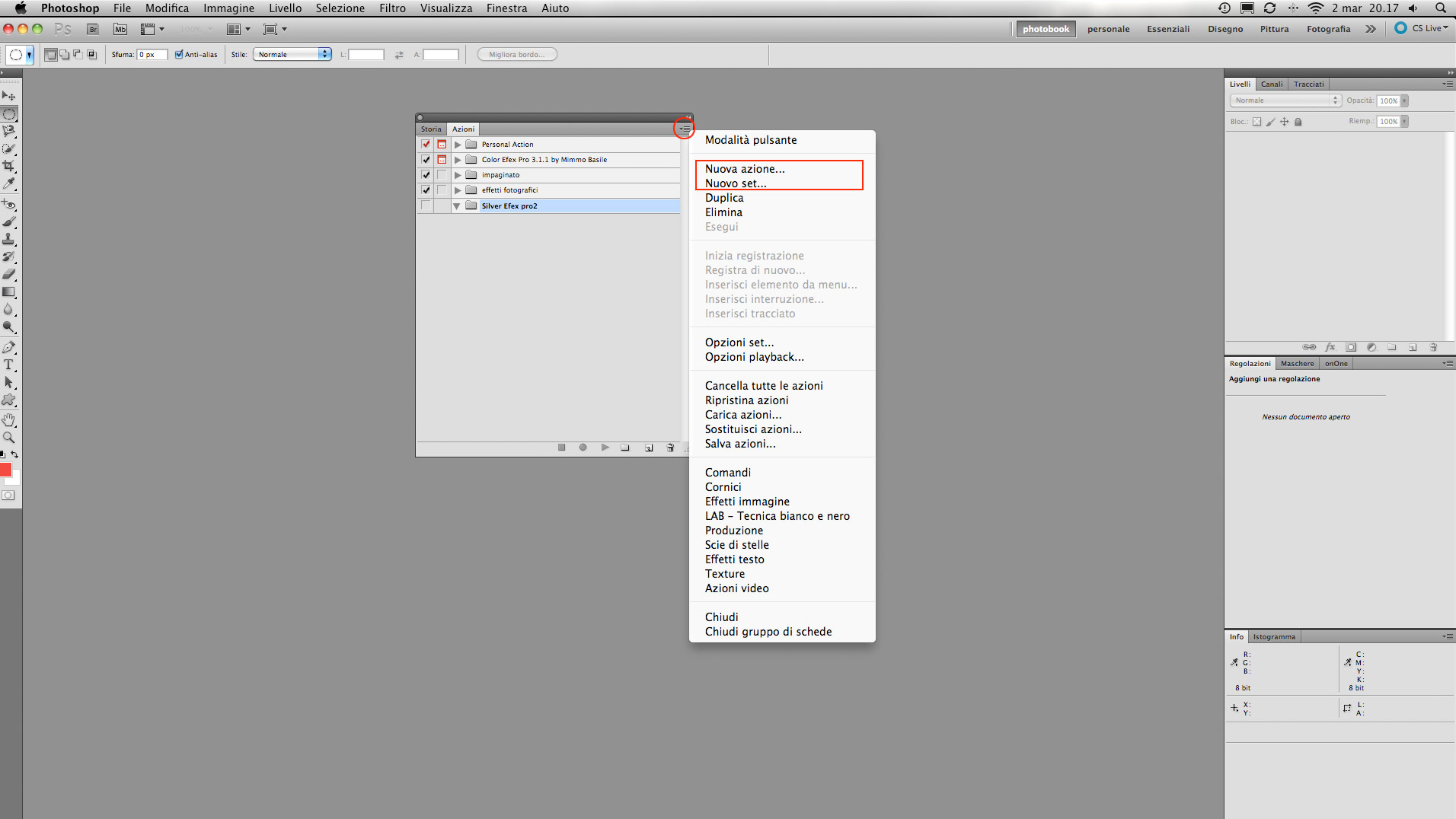
Task: Toggle dialog box for Color Efex Pro set
Action: click(442, 159)
